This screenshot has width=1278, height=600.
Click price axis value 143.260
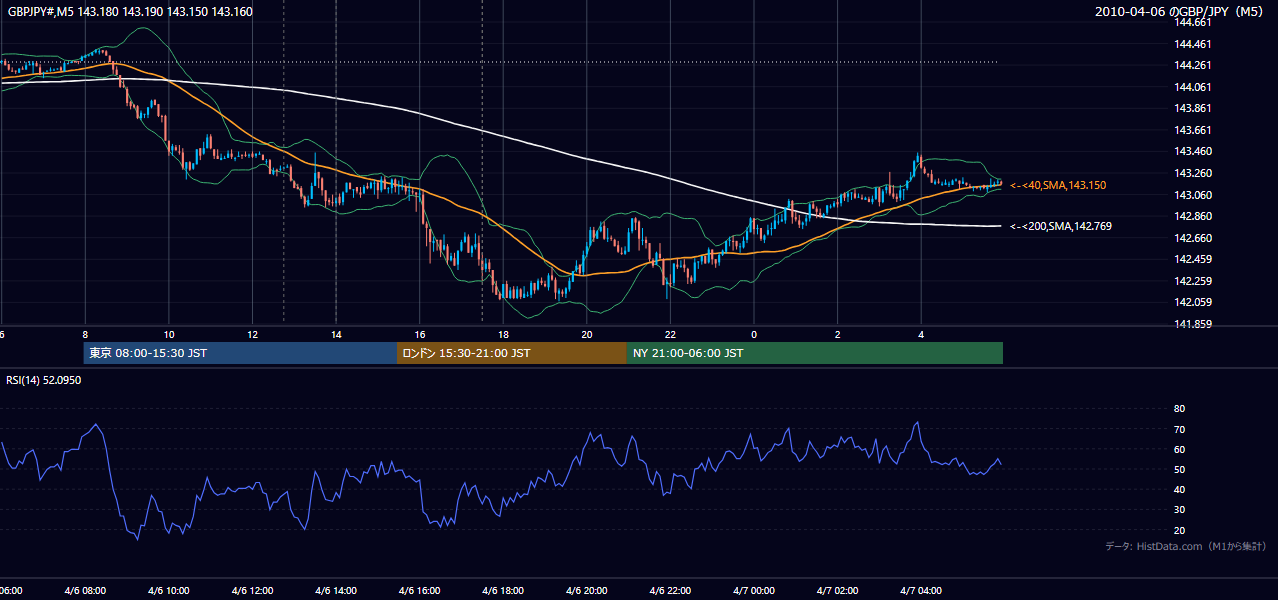1193,173
